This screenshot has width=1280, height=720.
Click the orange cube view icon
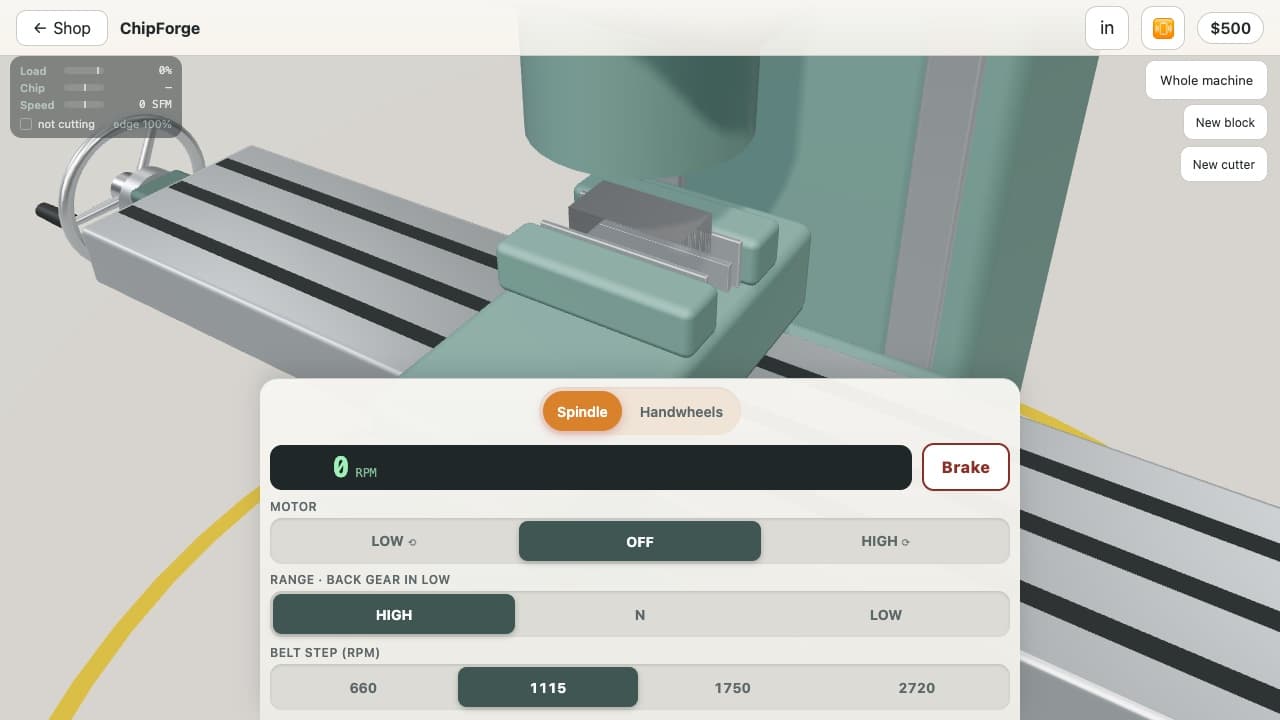pyautogui.click(x=1163, y=28)
